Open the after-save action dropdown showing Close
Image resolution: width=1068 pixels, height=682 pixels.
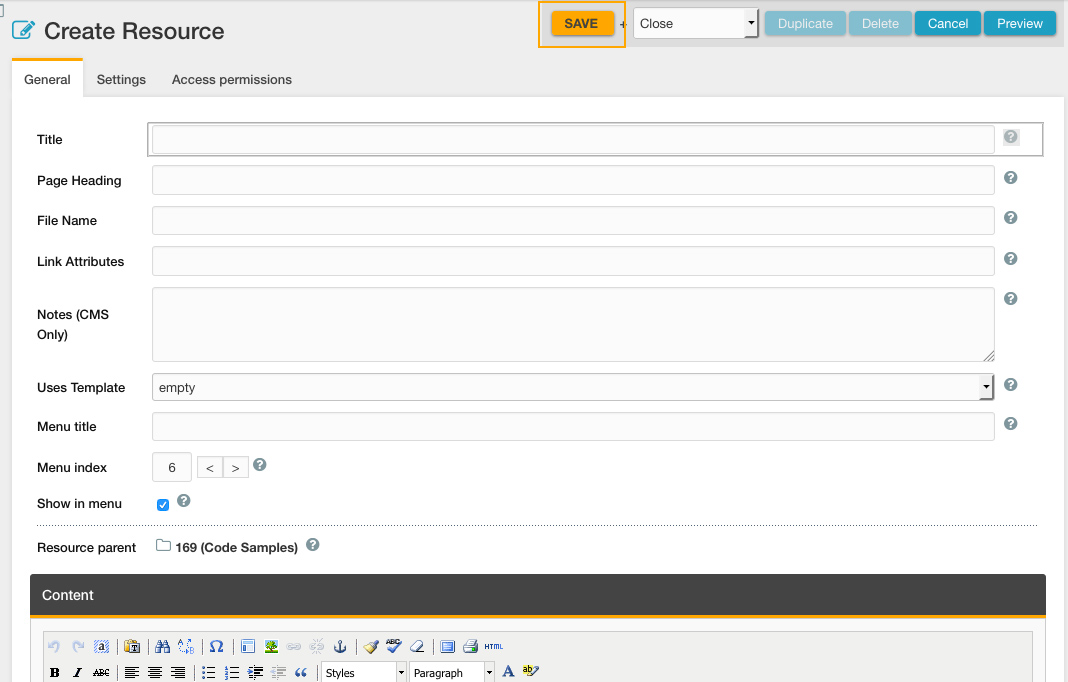pyautogui.click(x=696, y=24)
